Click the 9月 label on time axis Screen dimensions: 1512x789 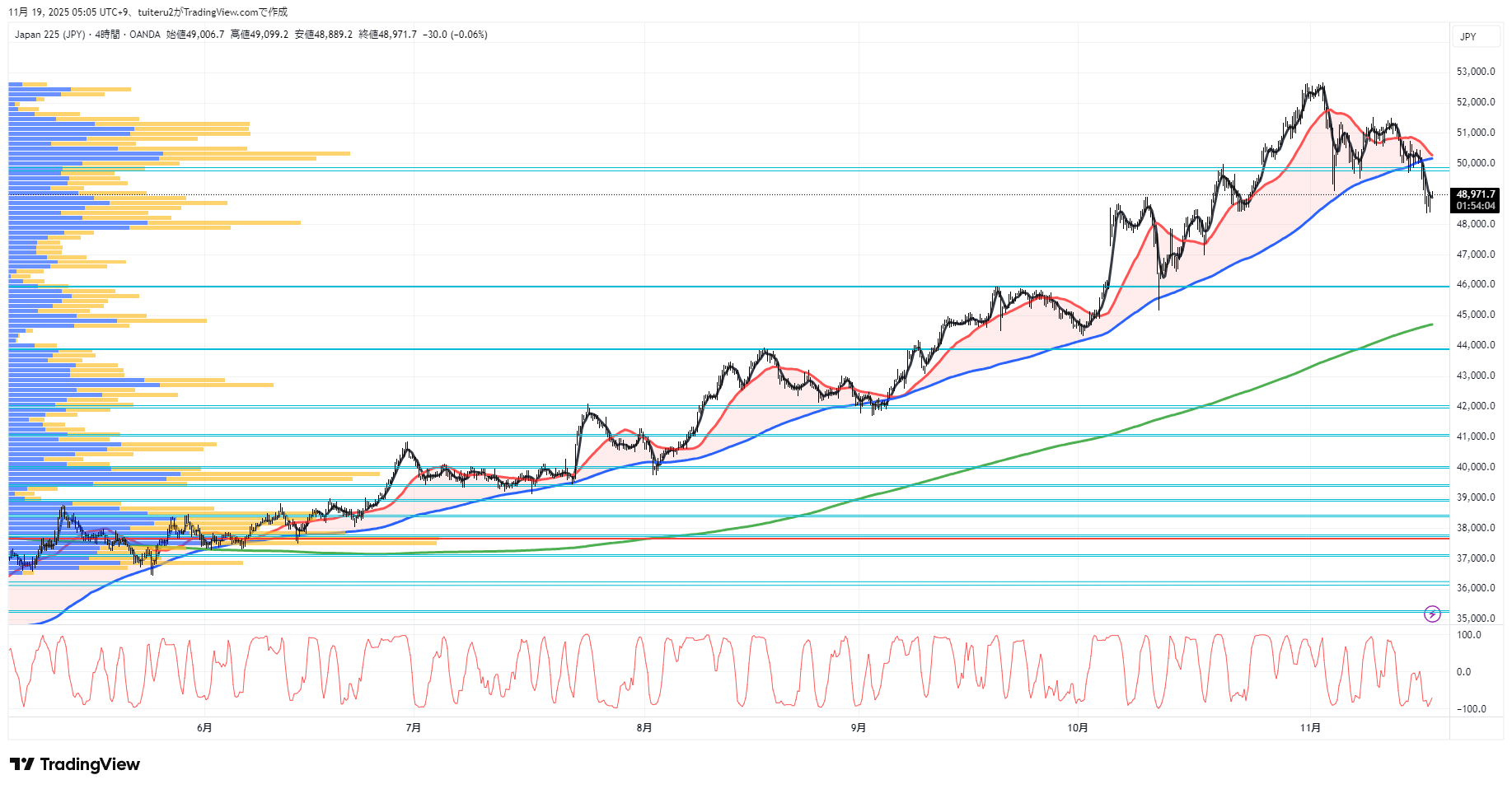pos(859,727)
